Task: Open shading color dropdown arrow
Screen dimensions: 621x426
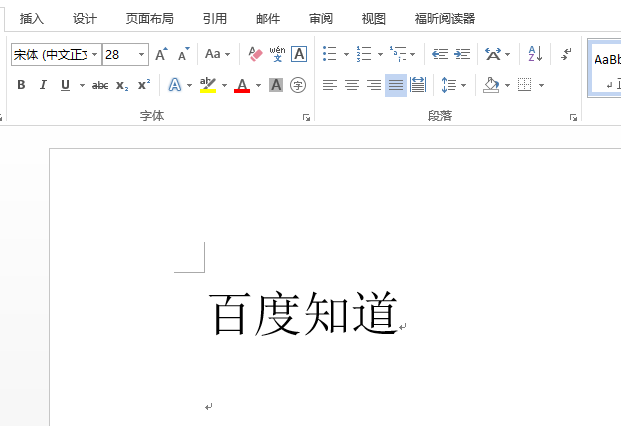Action: [507, 85]
